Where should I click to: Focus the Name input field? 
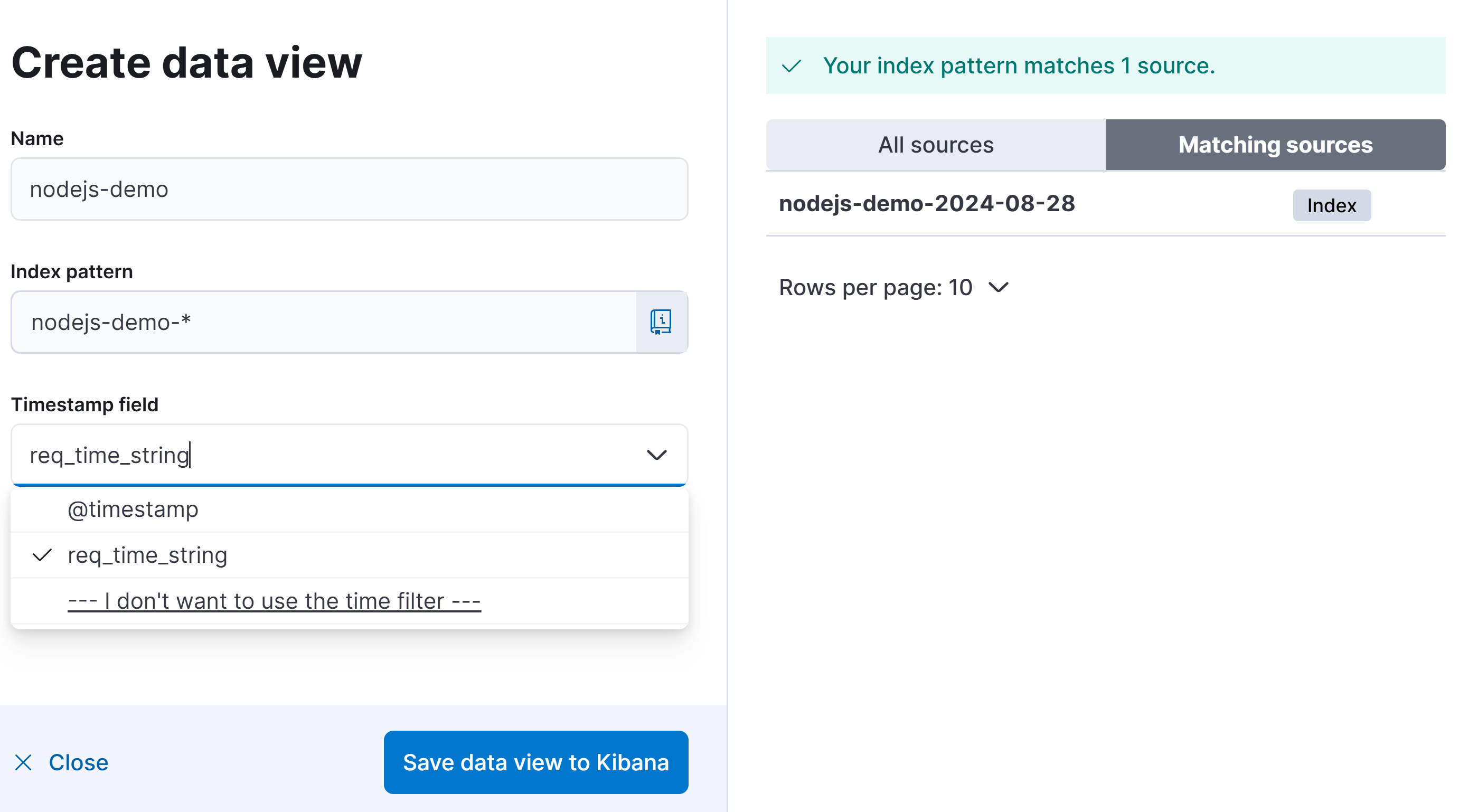tap(349, 189)
